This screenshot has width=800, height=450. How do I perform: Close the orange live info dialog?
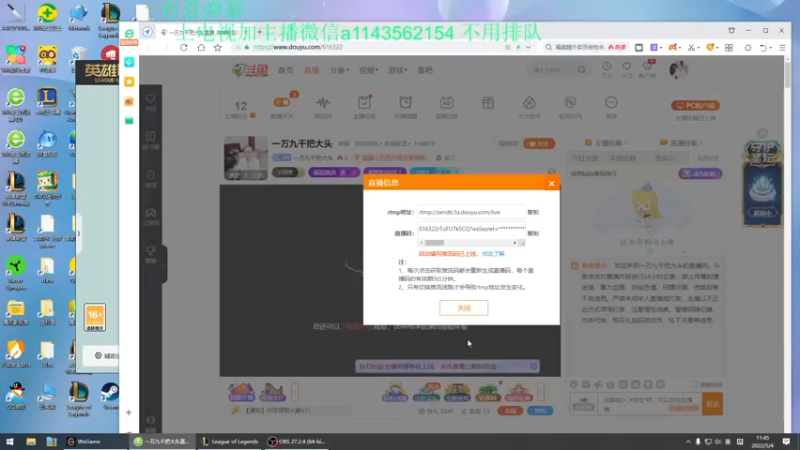point(551,184)
